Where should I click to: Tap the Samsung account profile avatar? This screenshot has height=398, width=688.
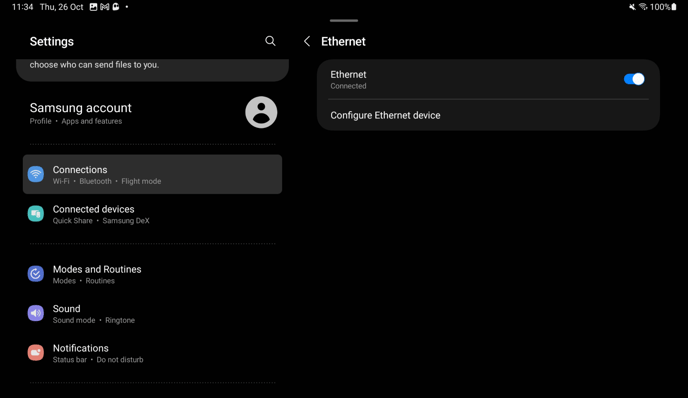pyautogui.click(x=261, y=112)
